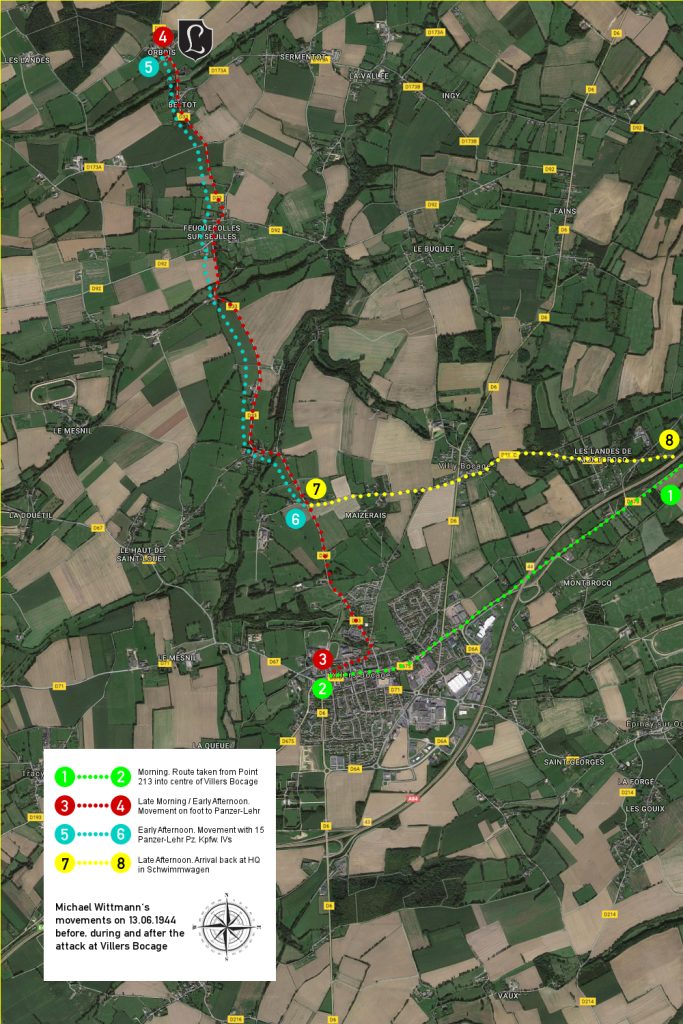Select yellow circle 7 in the legend
Screen dimensions: 683x1024
point(65,863)
